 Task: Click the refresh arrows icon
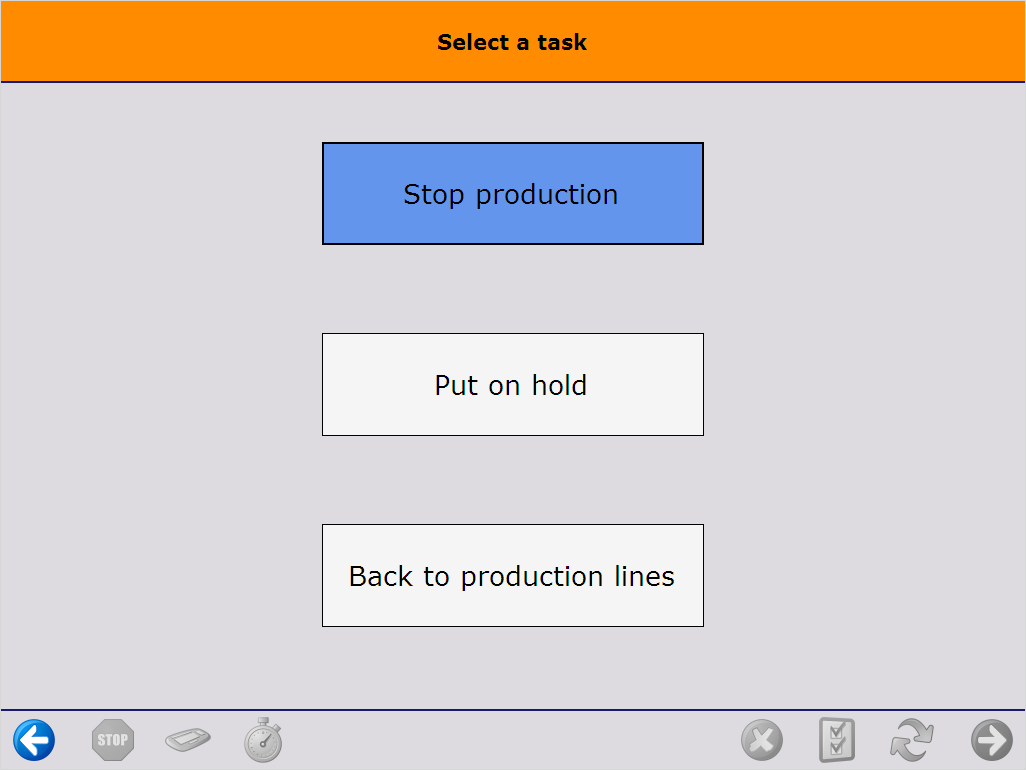coord(911,739)
